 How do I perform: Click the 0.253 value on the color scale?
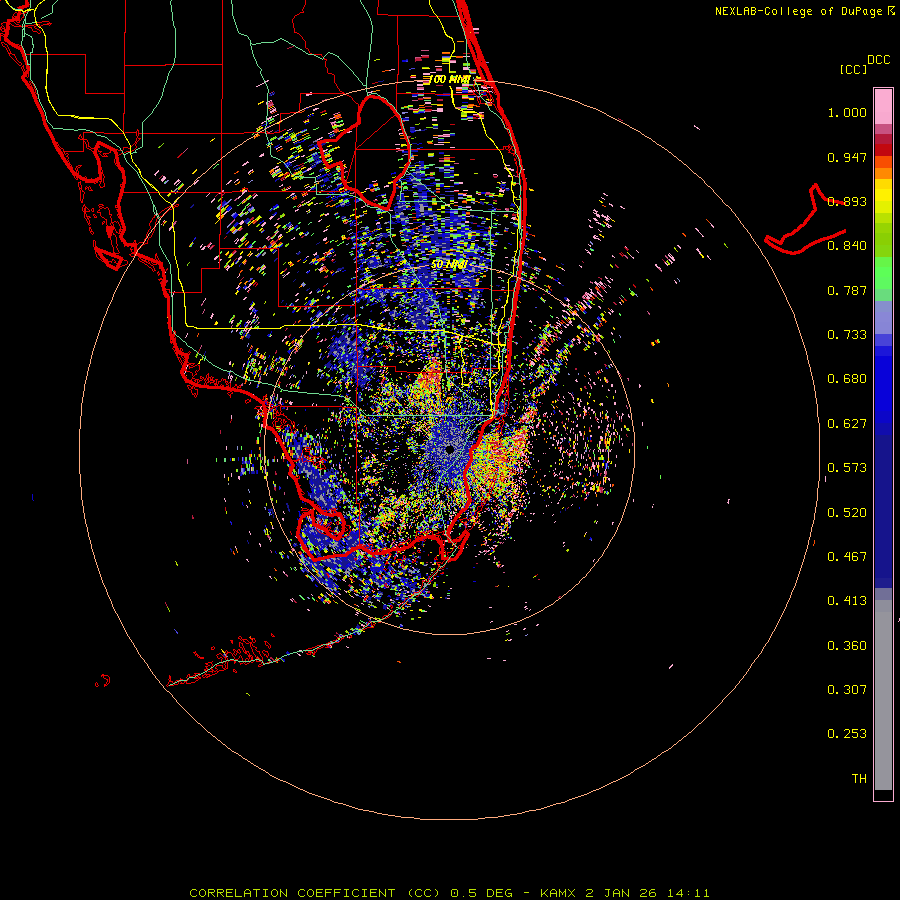tap(847, 734)
